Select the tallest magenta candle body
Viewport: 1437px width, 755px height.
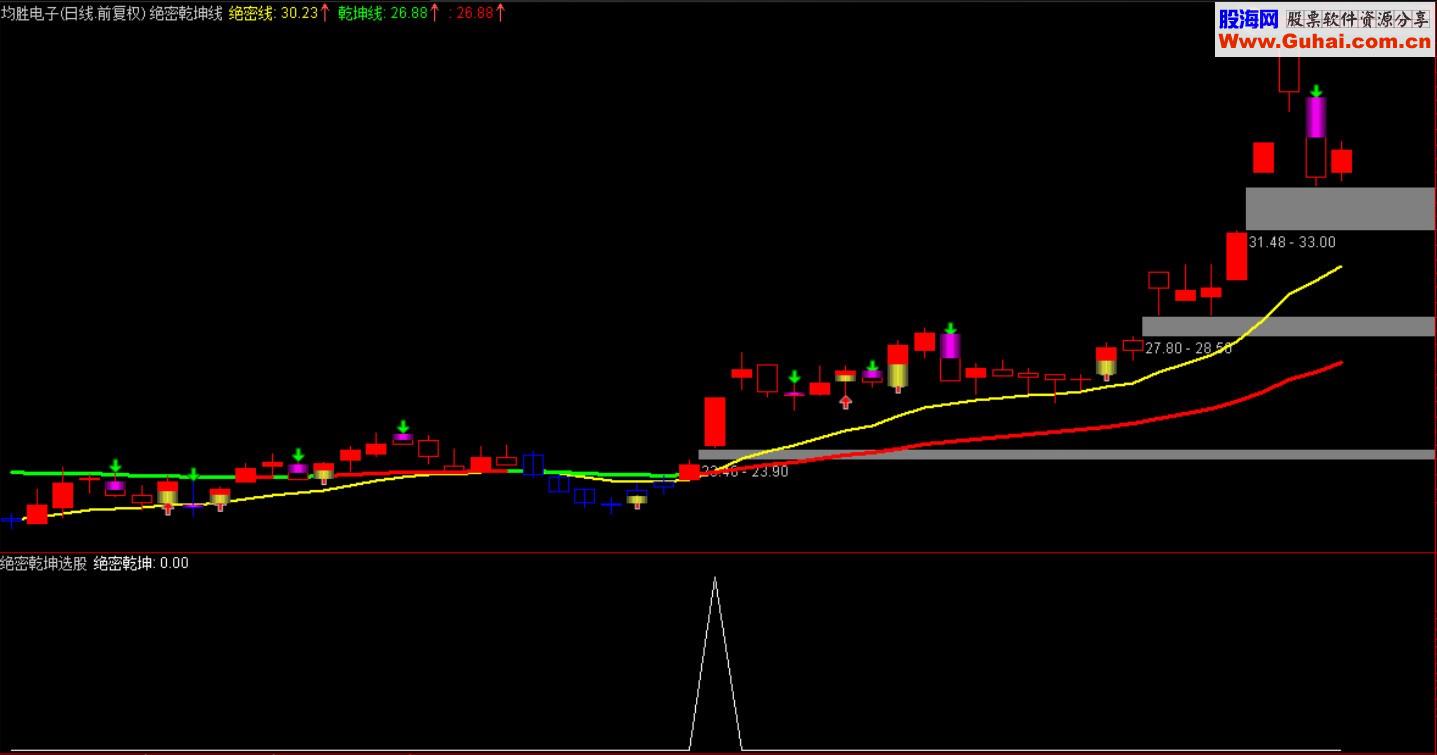pyautogui.click(x=1316, y=118)
